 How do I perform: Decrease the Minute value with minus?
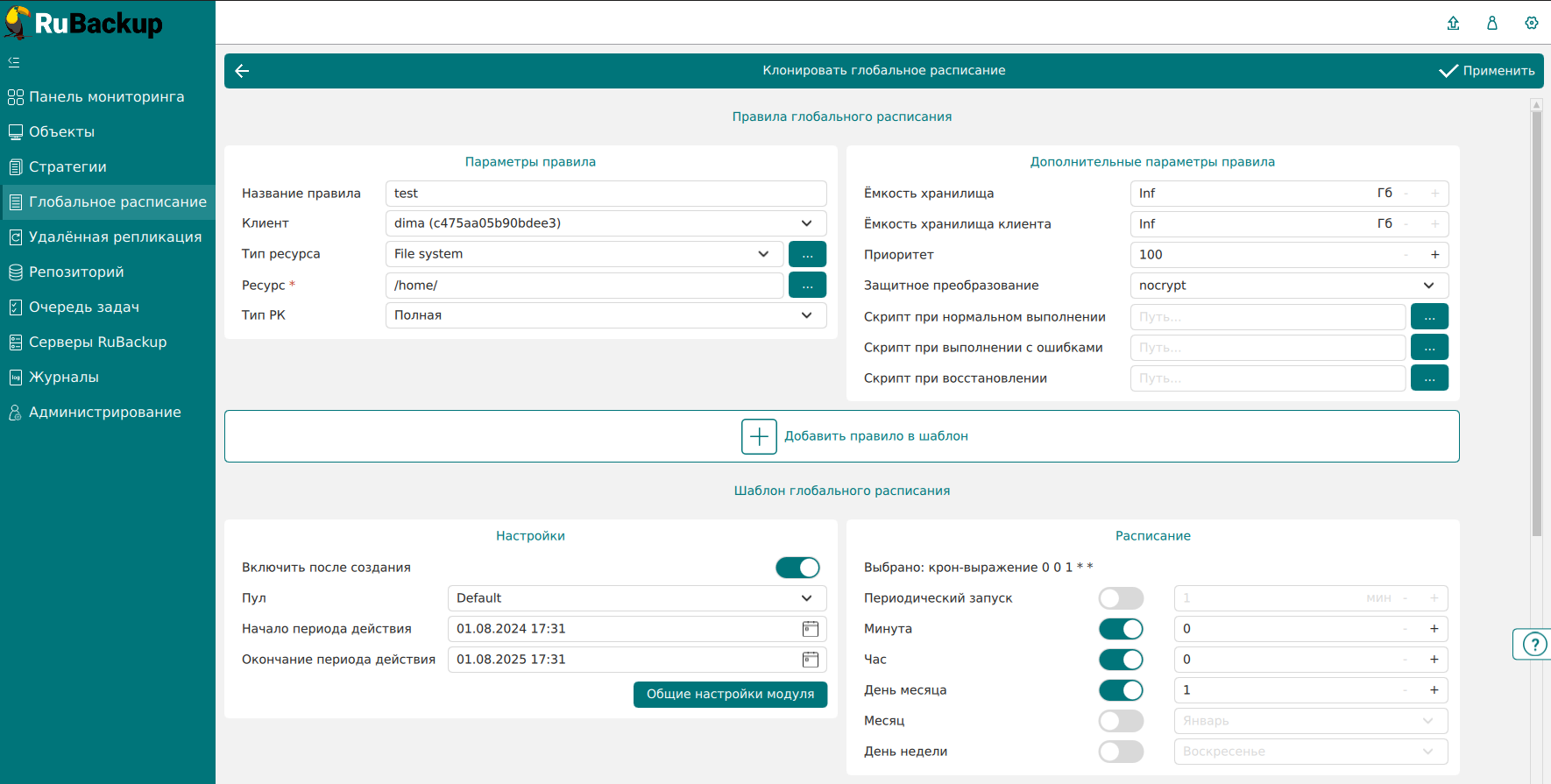(1406, 629)
